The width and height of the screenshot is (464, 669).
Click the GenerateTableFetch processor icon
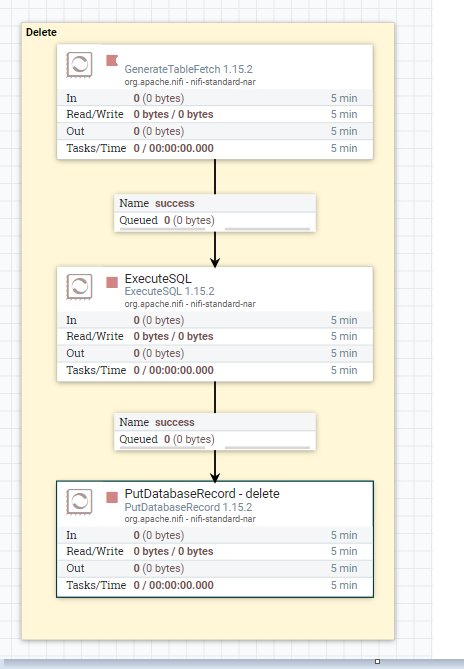[x=79, y=65]
